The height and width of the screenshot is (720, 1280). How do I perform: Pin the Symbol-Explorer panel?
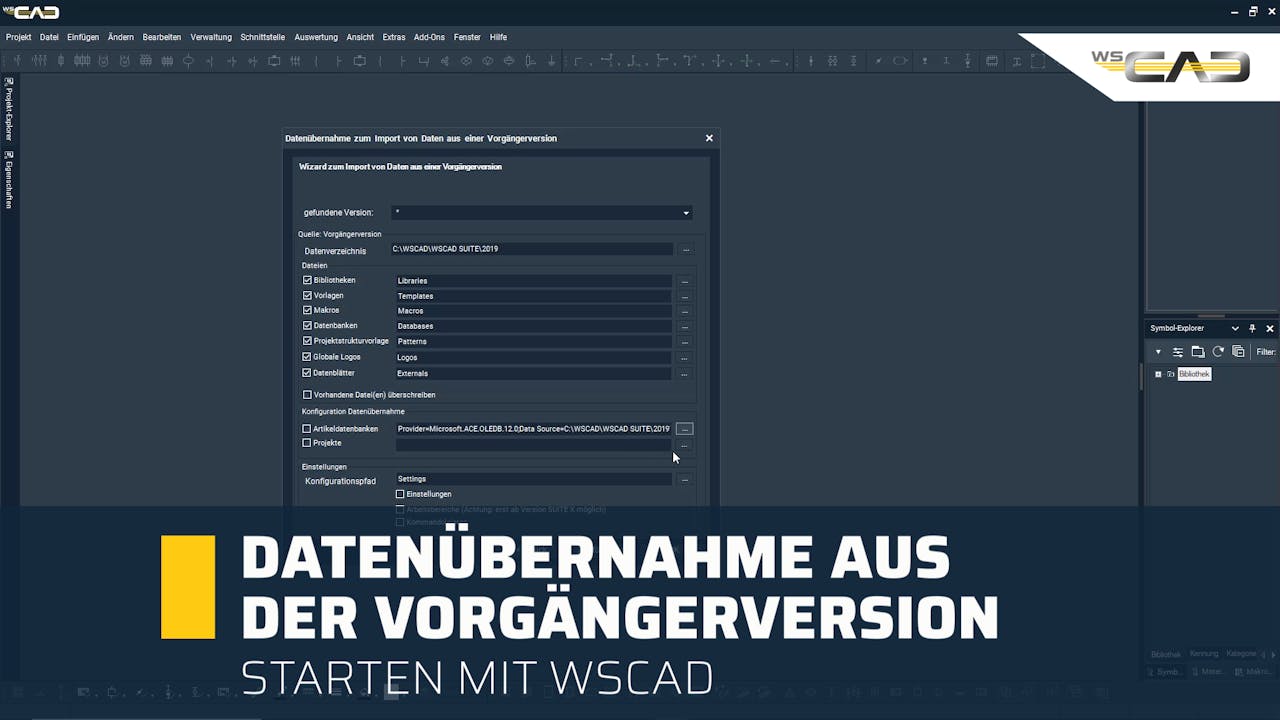[x=1252, y=328]
